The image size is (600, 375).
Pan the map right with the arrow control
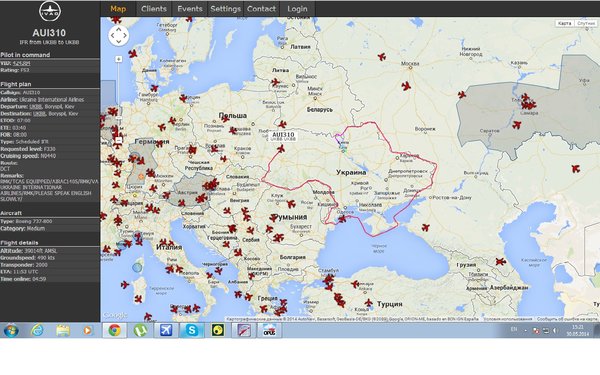point(125,36)
